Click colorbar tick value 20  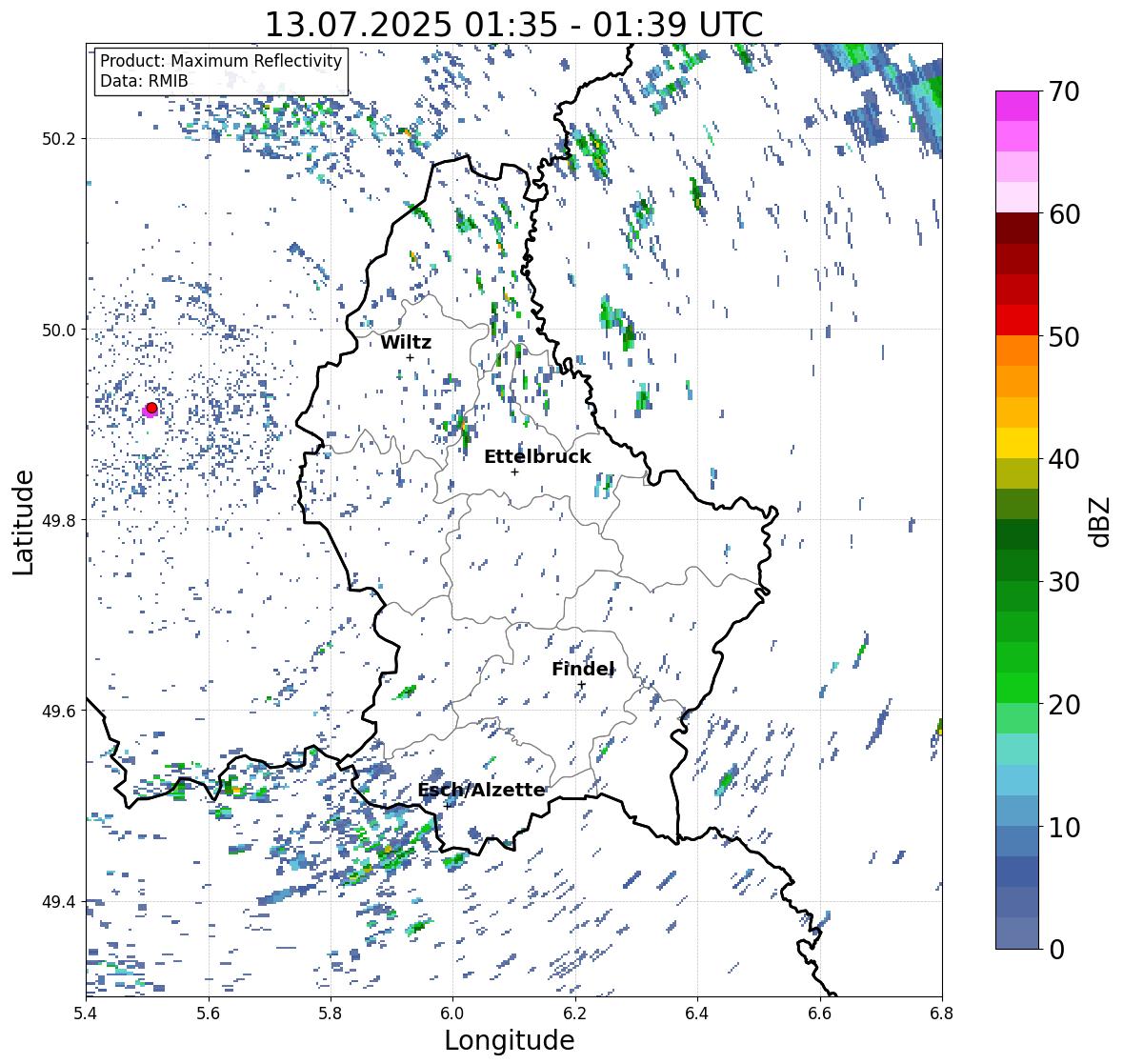coord(1064,705)
